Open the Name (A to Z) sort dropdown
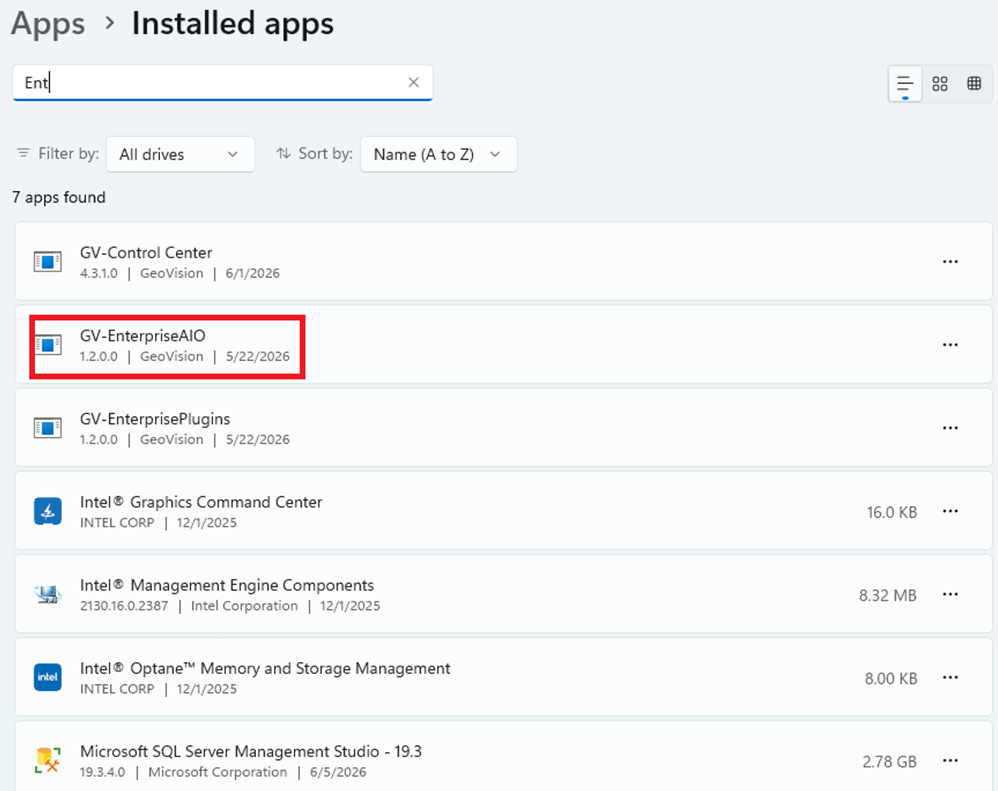The image size is (998, 791). click(x=439, y=154)
